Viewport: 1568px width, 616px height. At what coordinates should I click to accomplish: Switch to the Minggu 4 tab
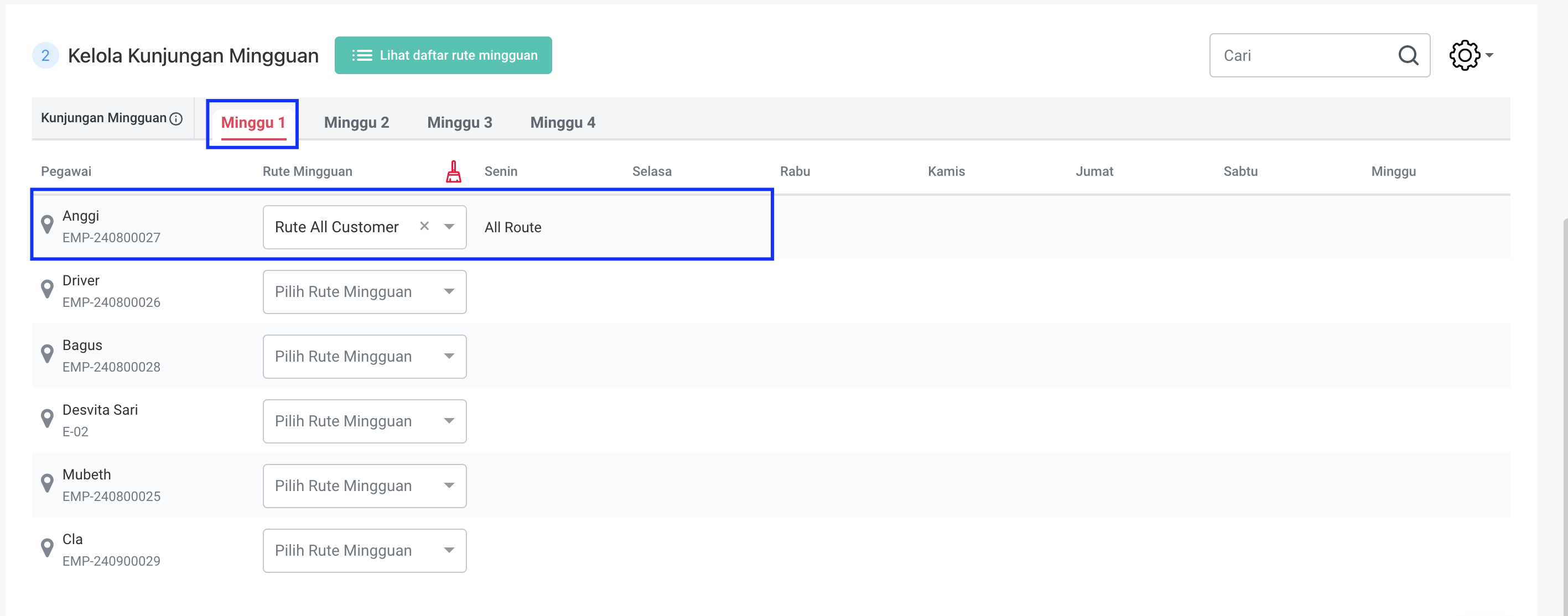(x=563, y=122)
